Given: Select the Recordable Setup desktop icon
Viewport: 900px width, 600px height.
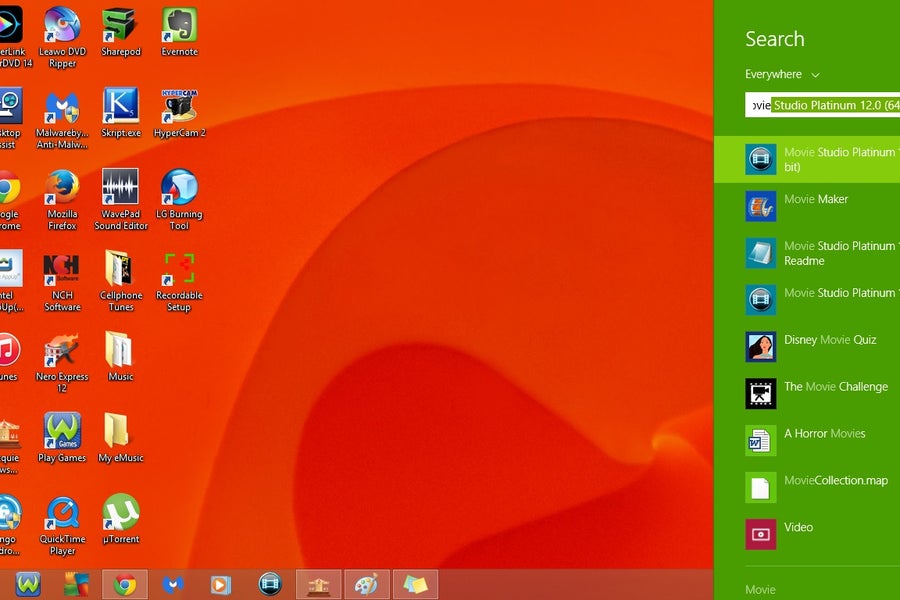Looking at the screenshot, I should (179, 281).
